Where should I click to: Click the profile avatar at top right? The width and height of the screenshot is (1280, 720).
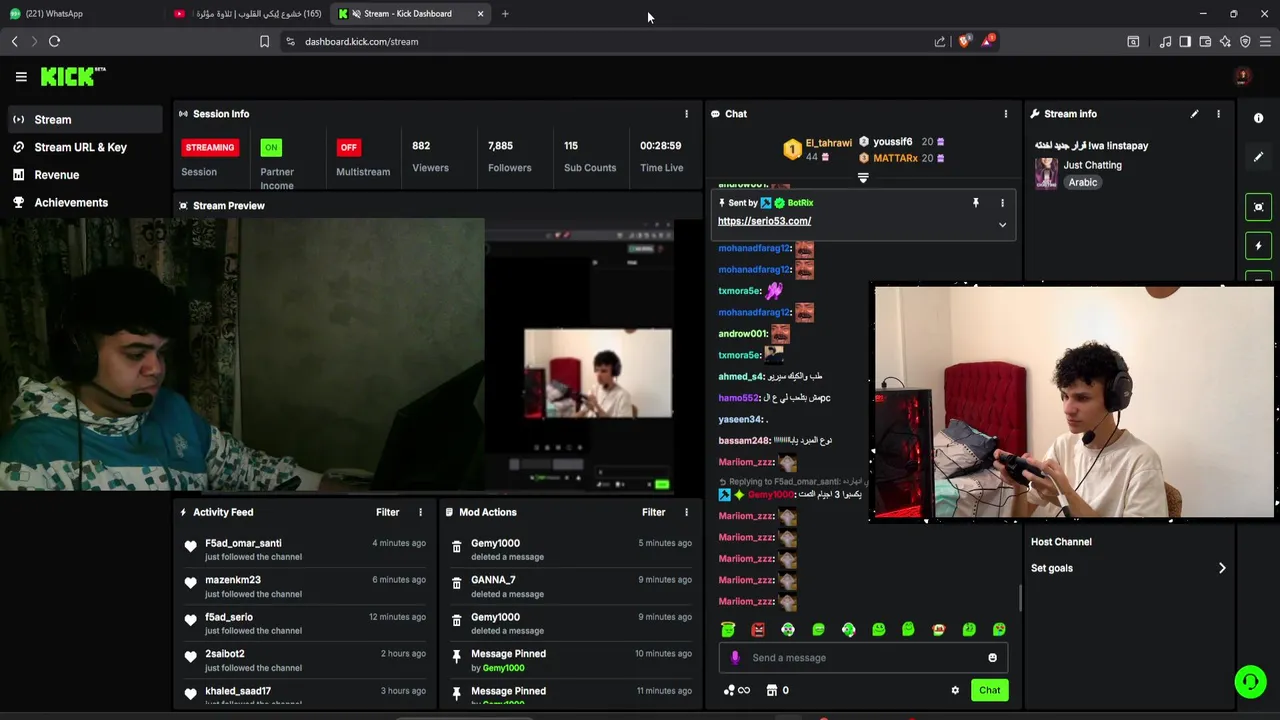(x=1243, y=76)
